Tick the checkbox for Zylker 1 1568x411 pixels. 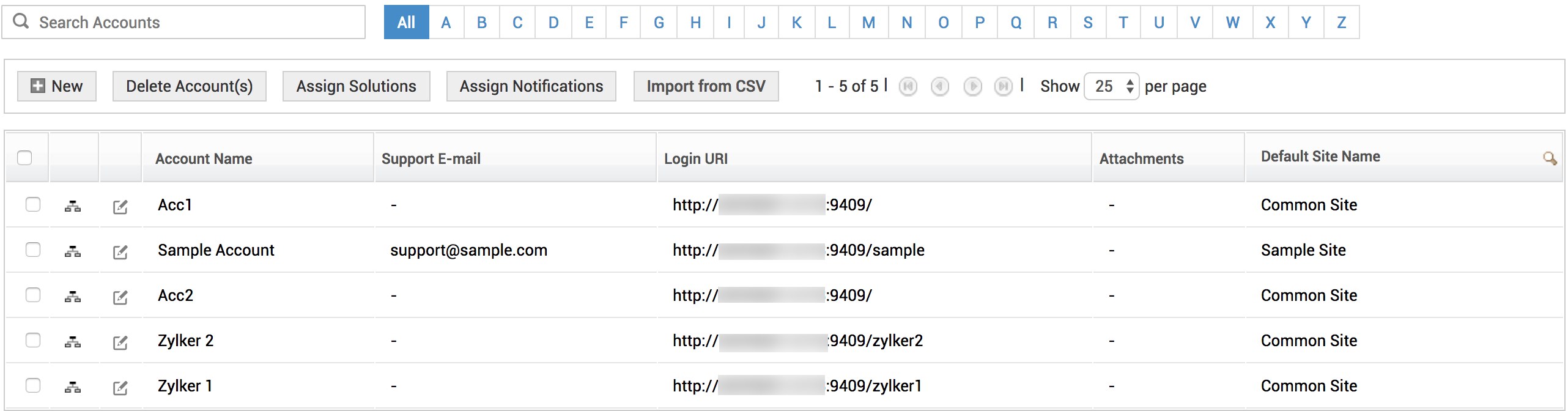click(x=33, y=385)
